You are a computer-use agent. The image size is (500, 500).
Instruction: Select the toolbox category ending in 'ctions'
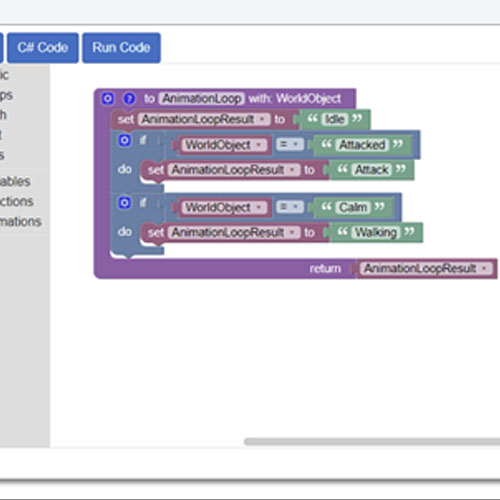click(x=17, y=202)
